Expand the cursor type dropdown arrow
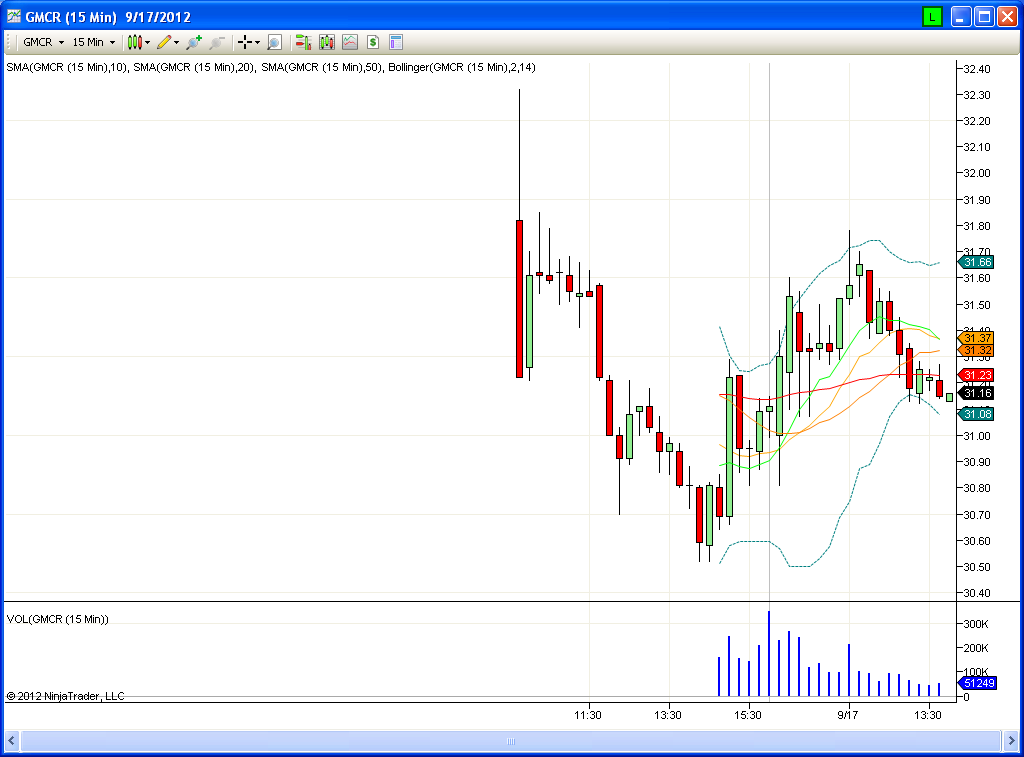The image size is (1024, 757). (x=257, y=42)
